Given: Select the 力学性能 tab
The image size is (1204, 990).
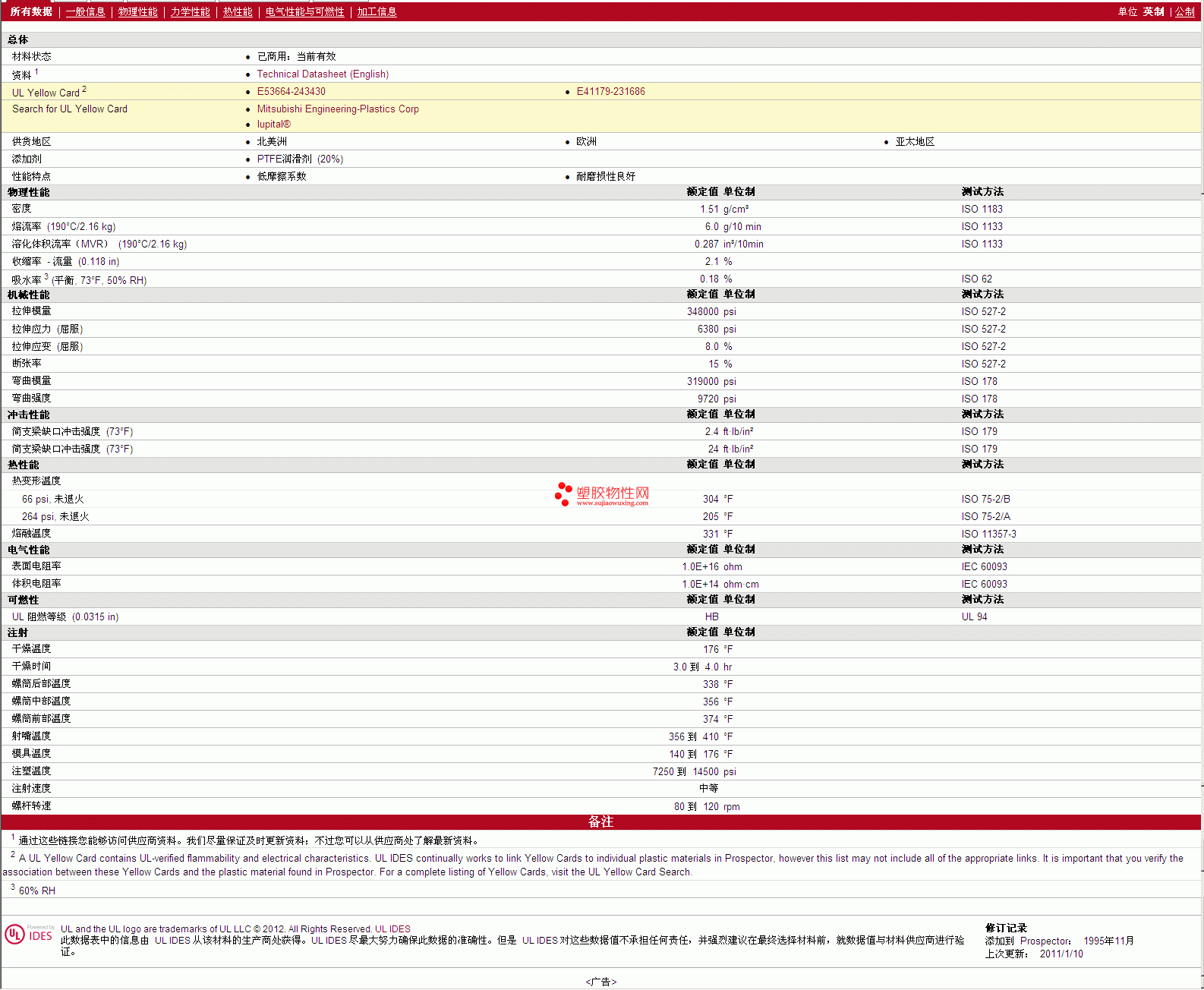Looking at the screenshot, I should click(190, 12).
